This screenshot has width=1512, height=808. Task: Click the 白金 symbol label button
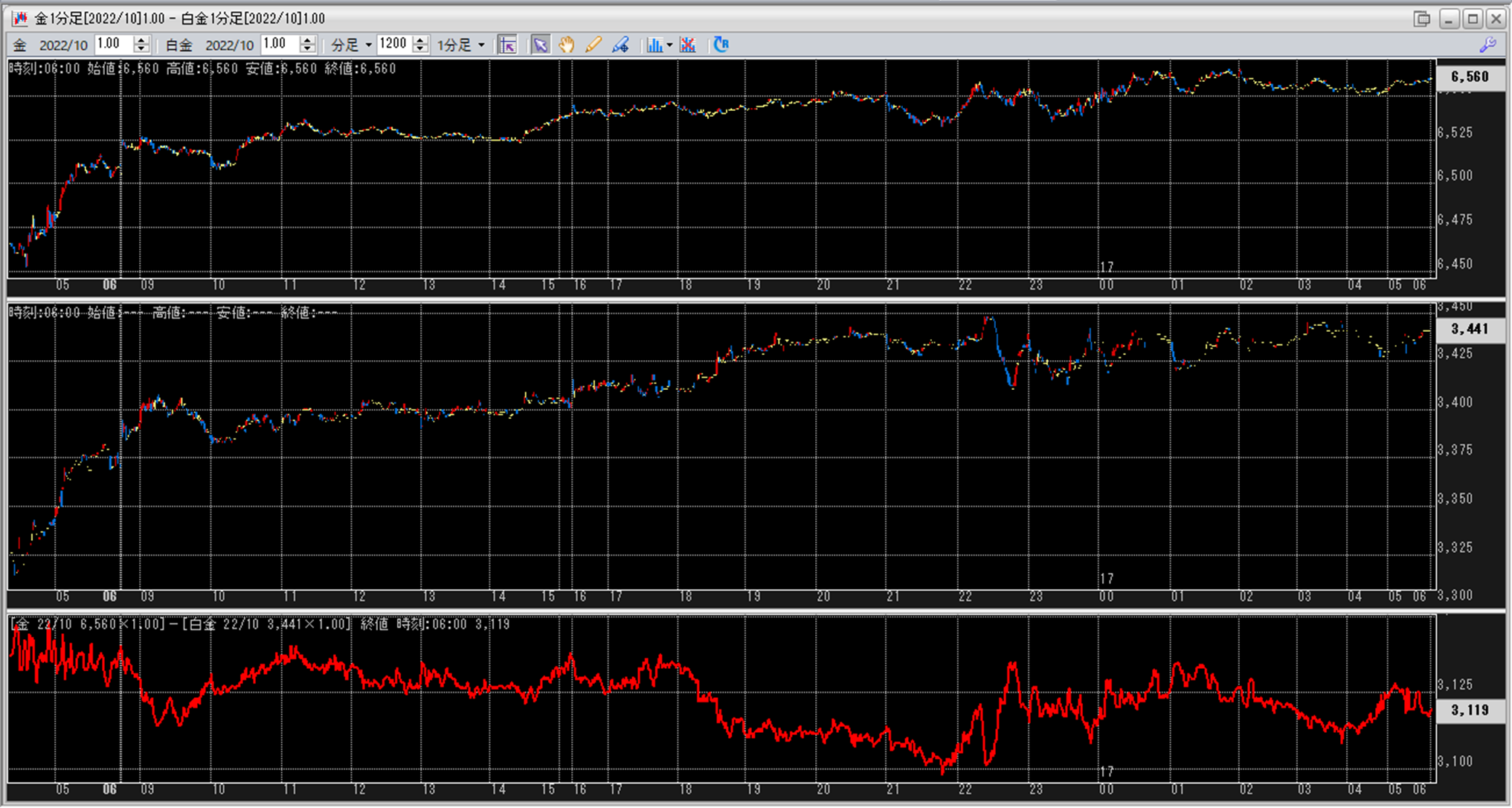coord(178,45)
